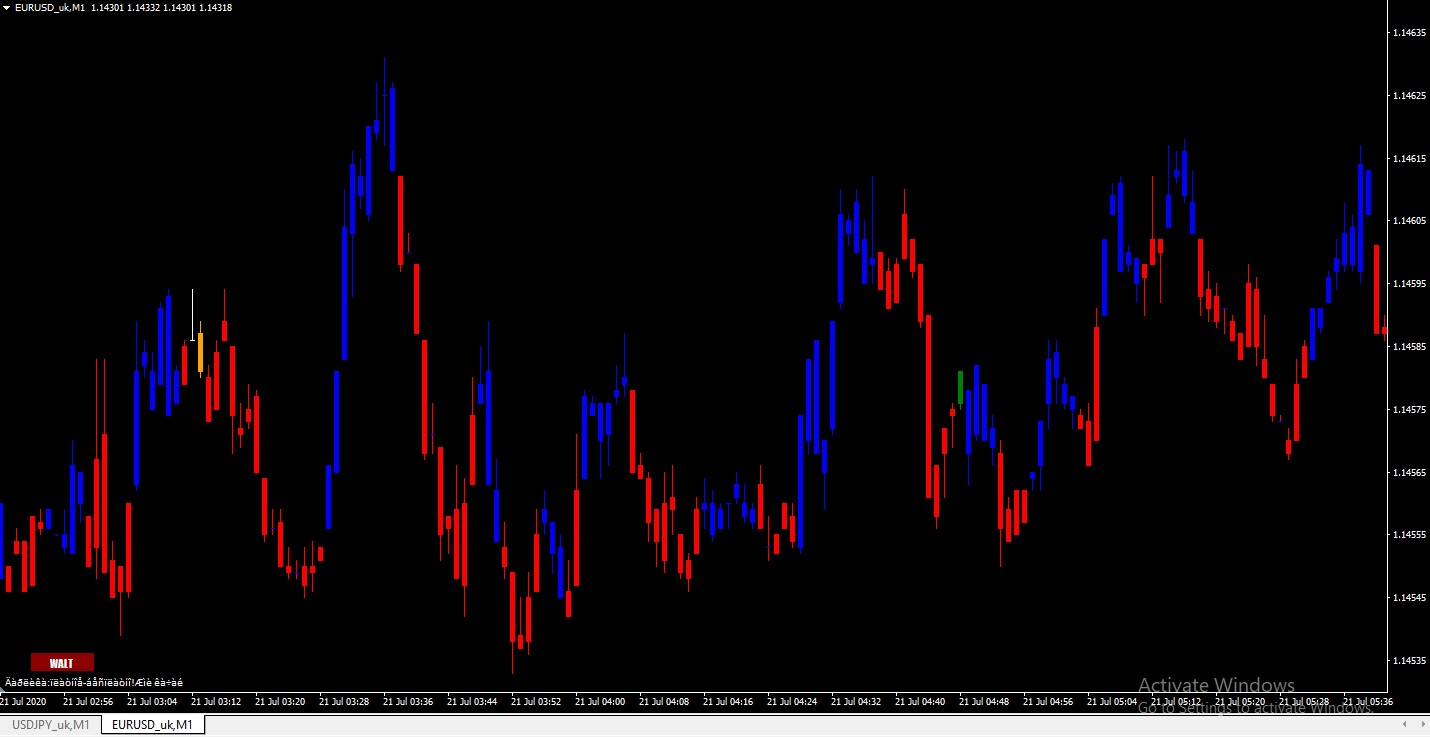Click the orange highlighted candle
Screen dimensions: 1430x737
click(x=200, y=352)
